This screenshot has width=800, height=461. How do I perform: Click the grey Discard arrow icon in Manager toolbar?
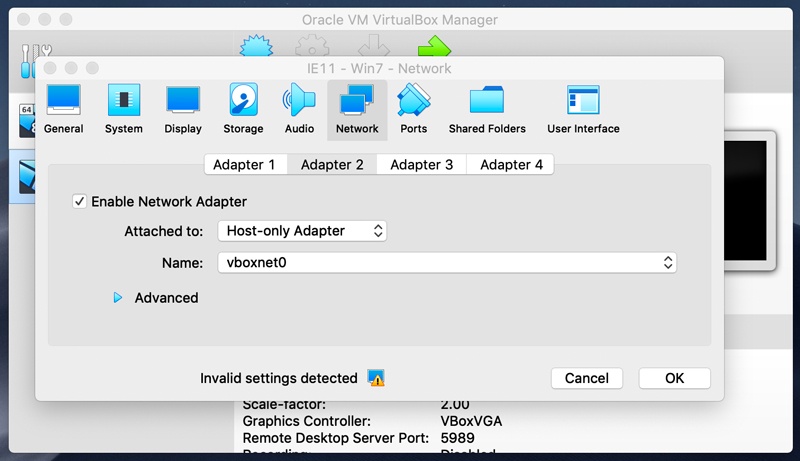373,45
